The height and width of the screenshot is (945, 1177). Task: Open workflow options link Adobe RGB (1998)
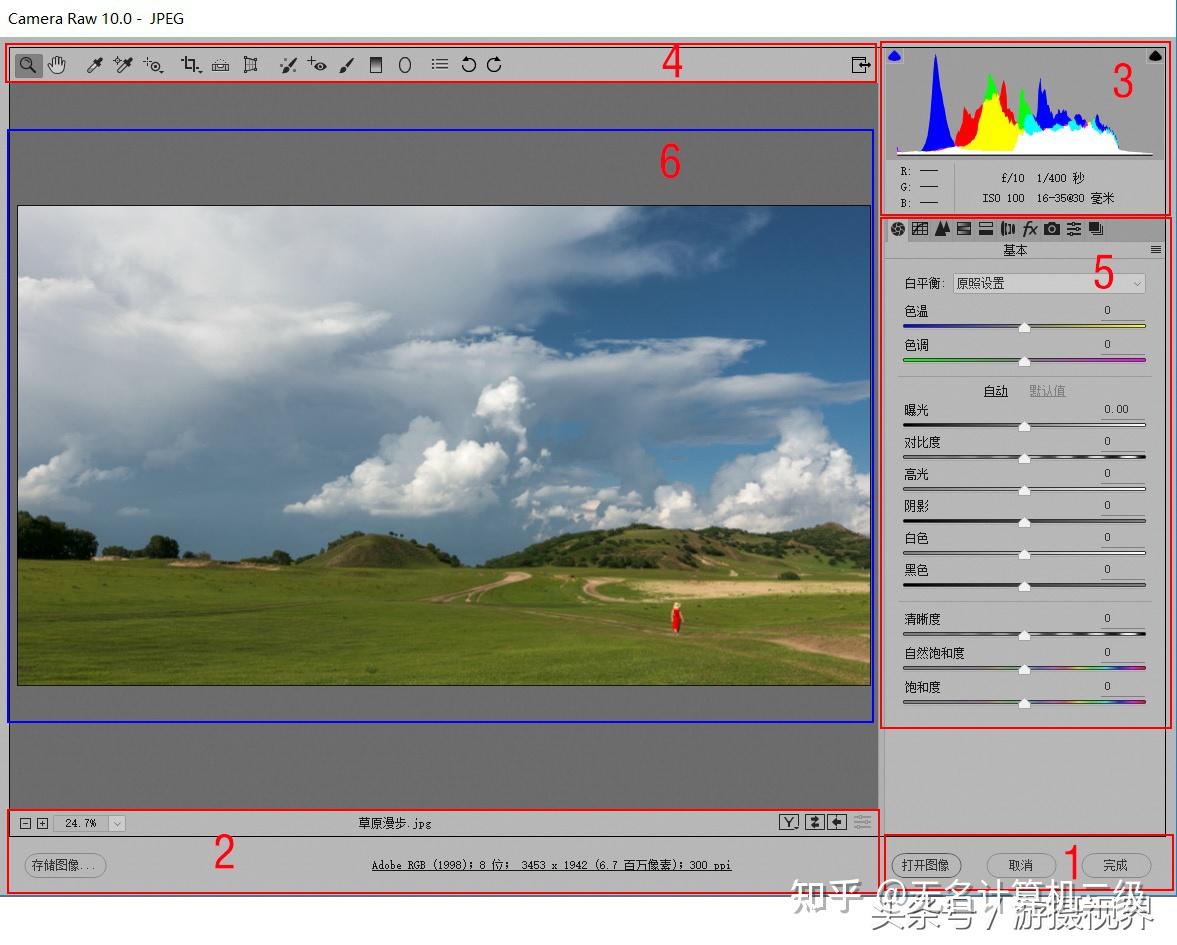[x=551, y=865]
